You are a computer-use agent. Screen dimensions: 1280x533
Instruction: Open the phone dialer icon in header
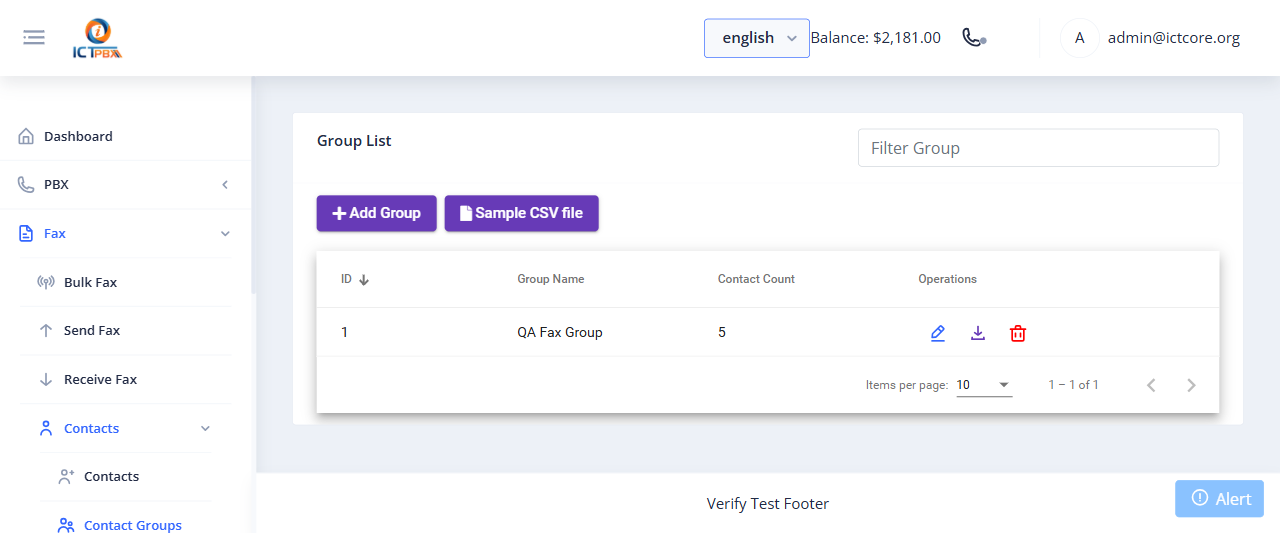[973, 38]
